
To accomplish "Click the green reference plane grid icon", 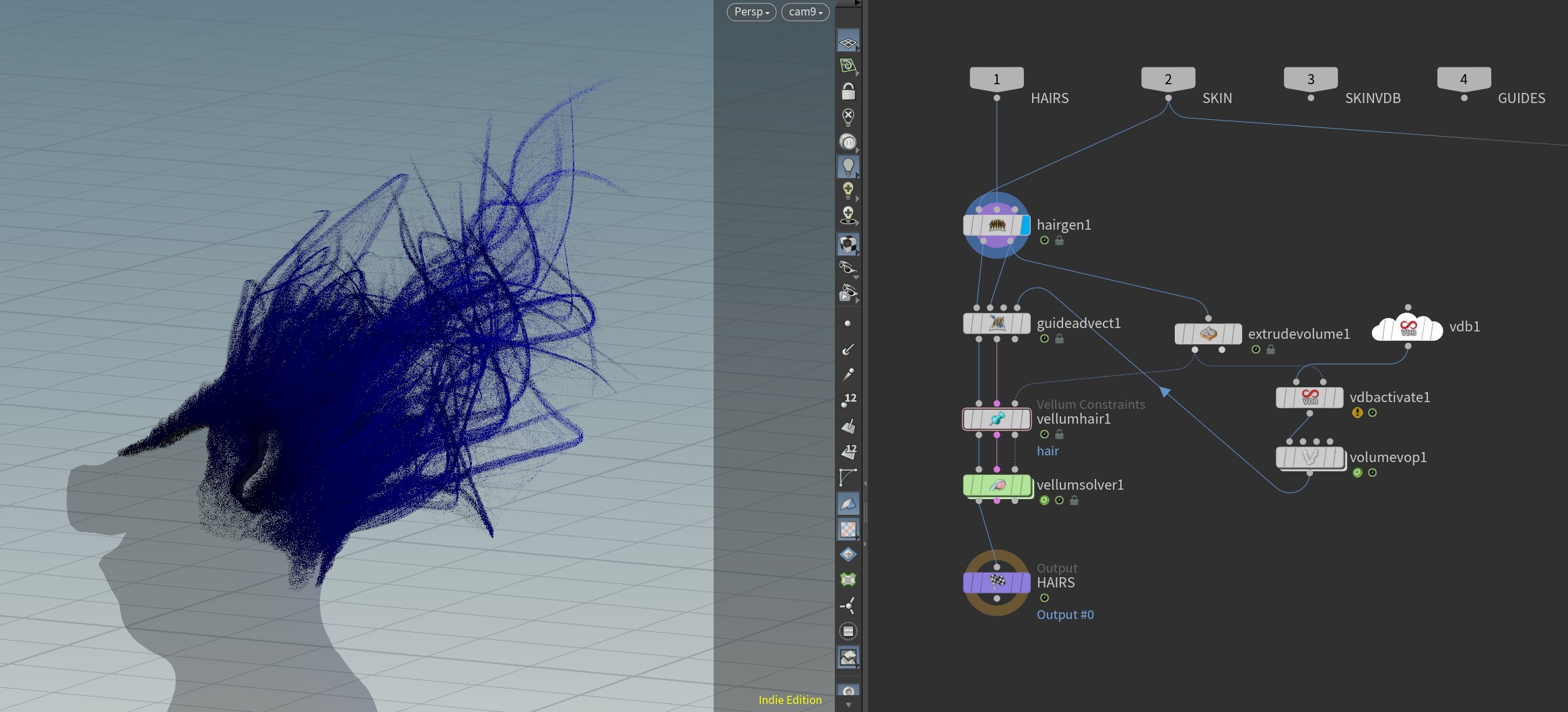I will pos(848,66).
